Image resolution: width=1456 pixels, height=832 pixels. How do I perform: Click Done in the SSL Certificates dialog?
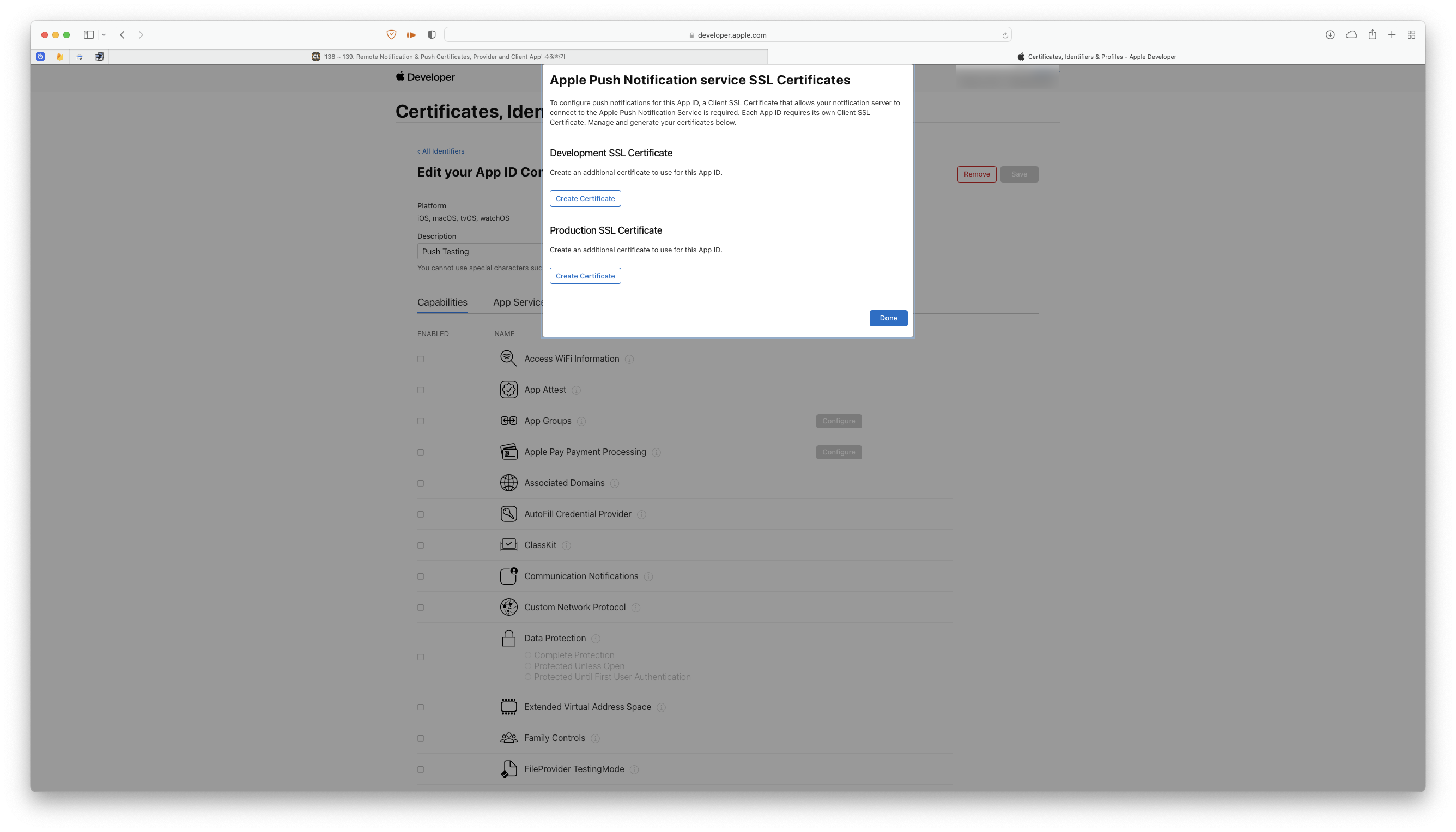tap(888, 318)
